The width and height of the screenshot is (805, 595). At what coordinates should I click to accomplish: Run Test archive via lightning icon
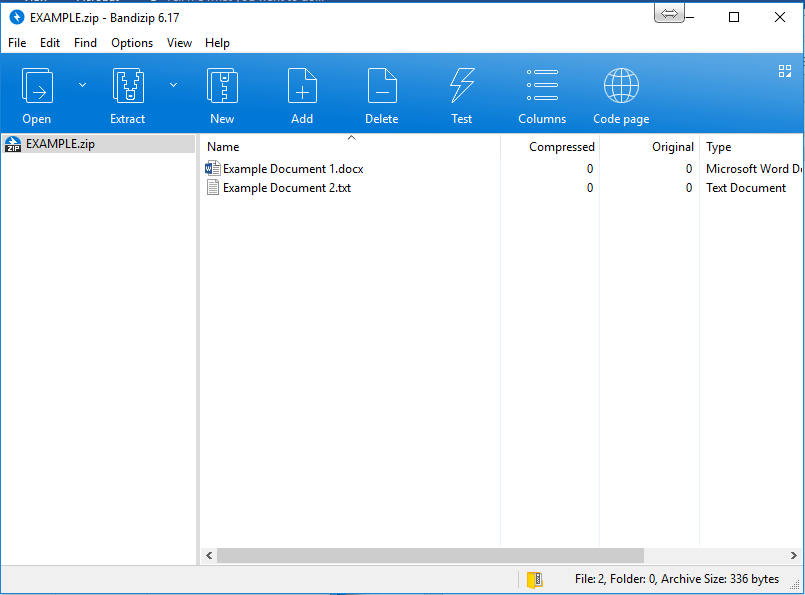pyautogui.click(x=462, y=86)
